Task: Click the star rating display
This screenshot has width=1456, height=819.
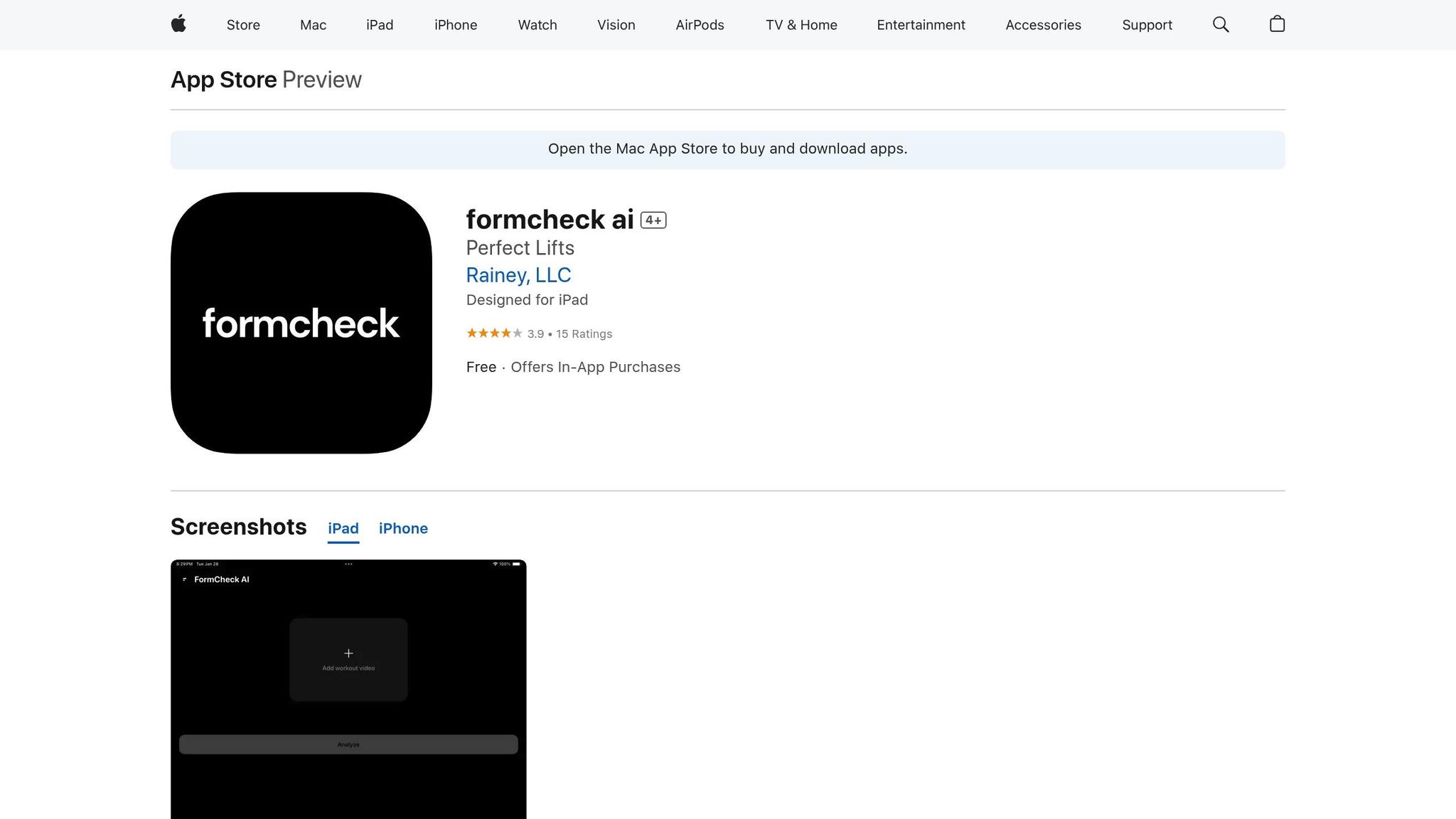Action: (x=493, y=333)
